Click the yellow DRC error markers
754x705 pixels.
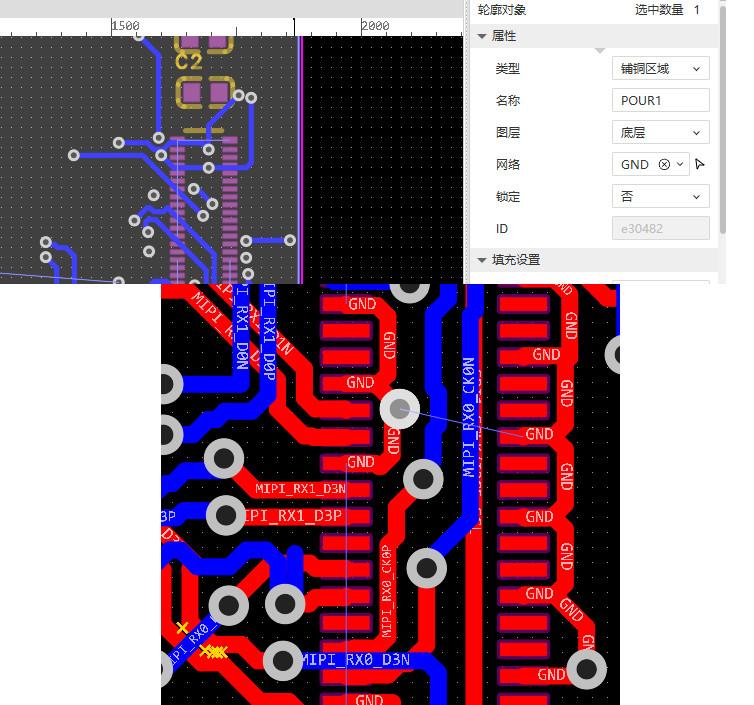tap(211, 652)
